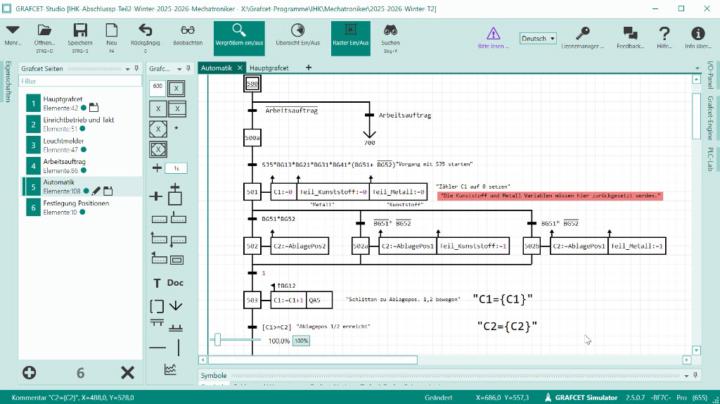Open the PLC-Lab side tab
The image size is (720, 404).
tap(710, 159)
